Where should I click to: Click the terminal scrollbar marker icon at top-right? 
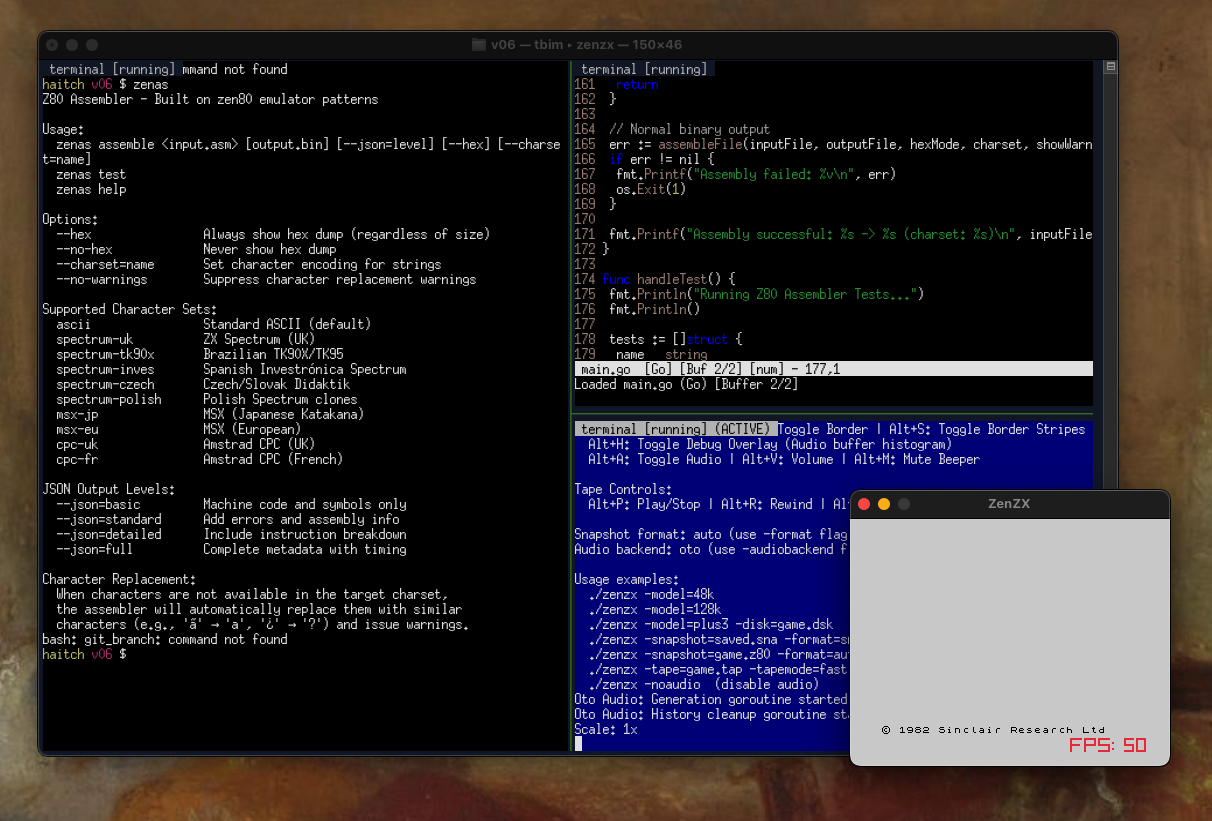click(1110, 68)
